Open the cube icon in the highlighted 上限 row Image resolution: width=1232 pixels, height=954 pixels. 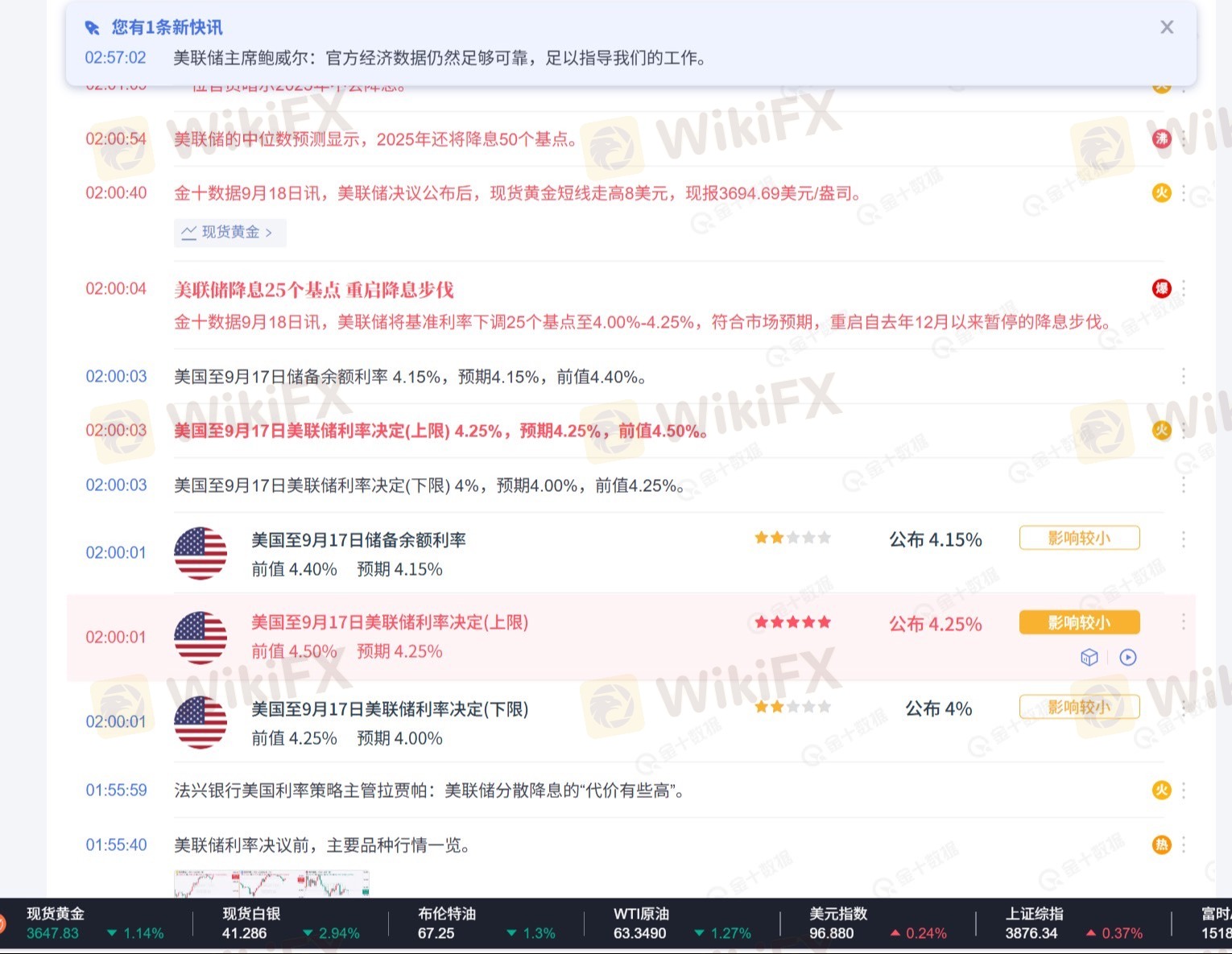tap(1089, 658)
